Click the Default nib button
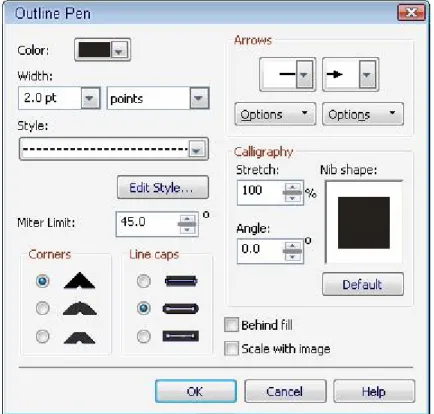Image resolution: width=434 pixels, height=414 pixels. click(x=363, y=284)
